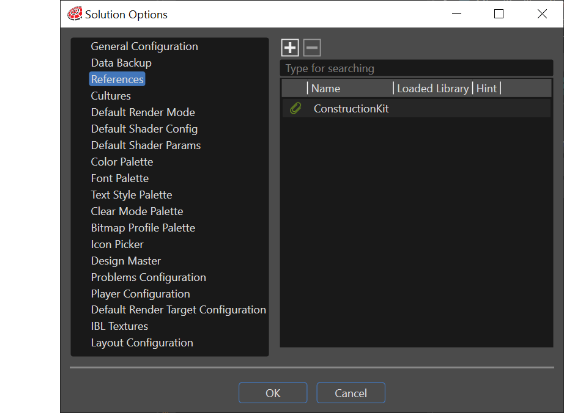This screenshot has width=564, height=414.
Task: Click the Solution Options app logo
Action: click(75, 14)
